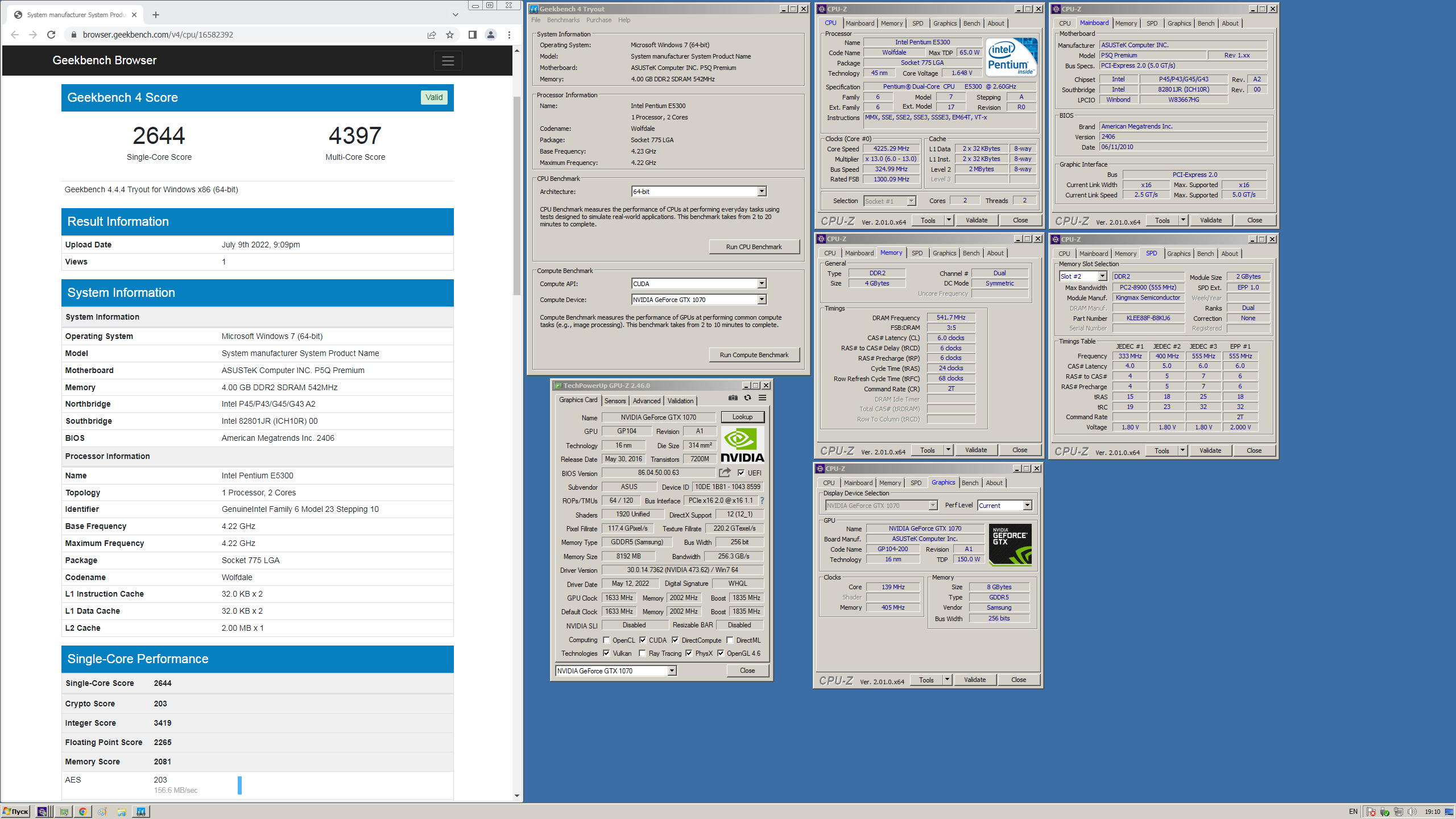Open the Geekbench Browser hamburger menu
The image size is (1456, 819).
pos(448,60)
